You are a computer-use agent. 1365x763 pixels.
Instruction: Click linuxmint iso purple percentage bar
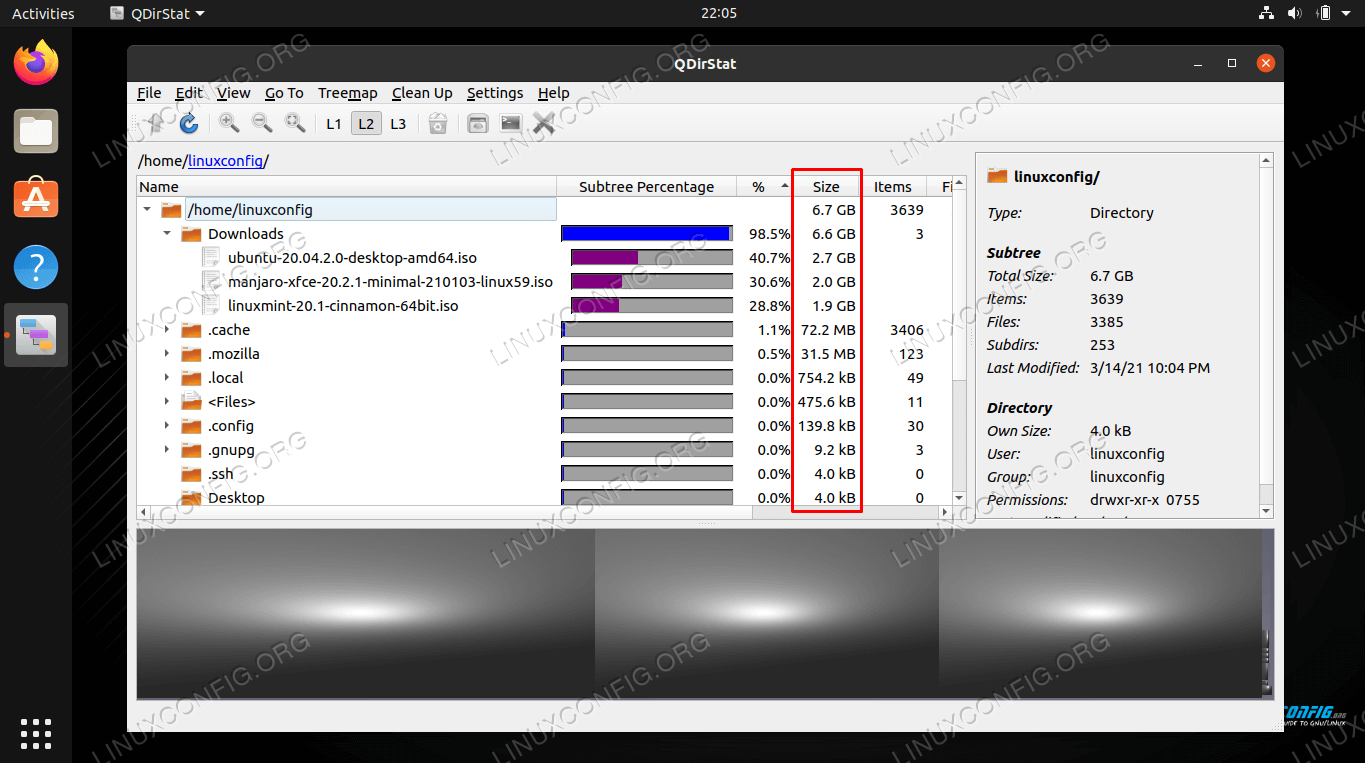click(x=651, y=306)
